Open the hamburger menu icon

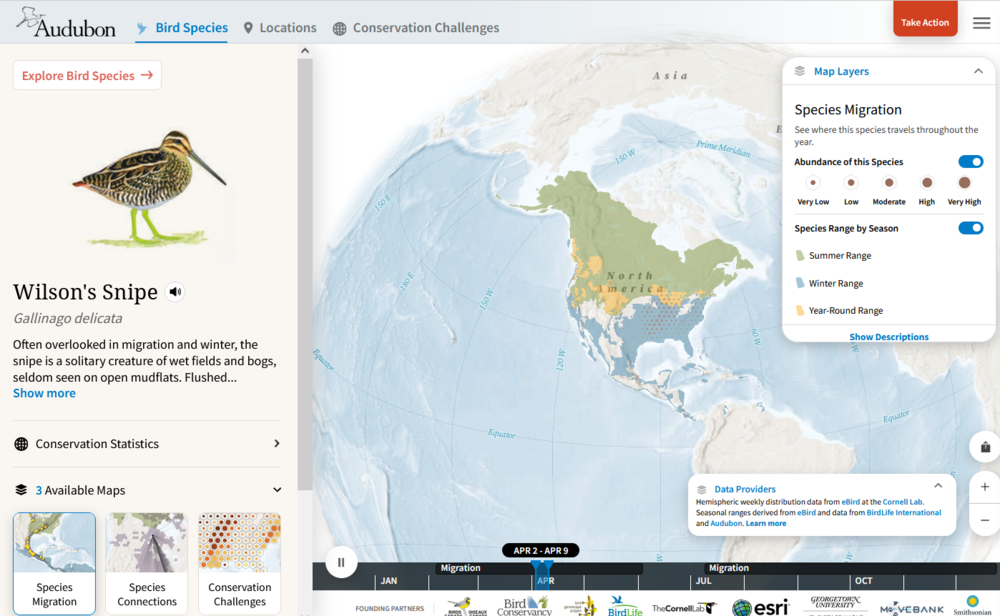coord(981,23)
